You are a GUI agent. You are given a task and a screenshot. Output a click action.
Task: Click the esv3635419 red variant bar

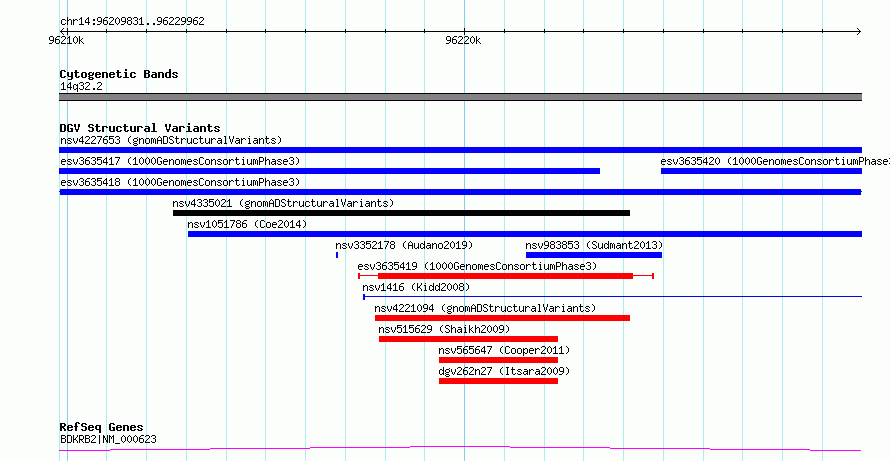point(505,276)
